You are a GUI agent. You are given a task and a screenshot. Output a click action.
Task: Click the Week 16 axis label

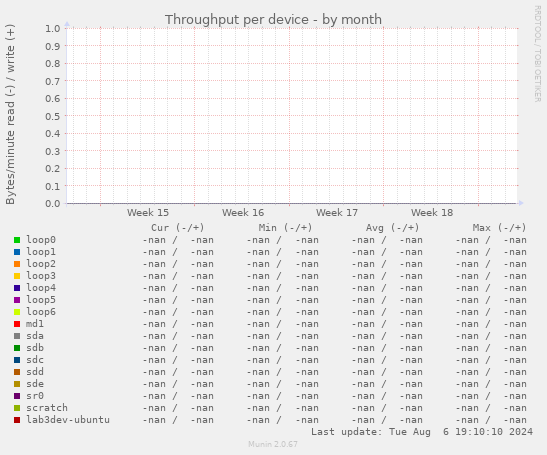click(x=243, y=212)
